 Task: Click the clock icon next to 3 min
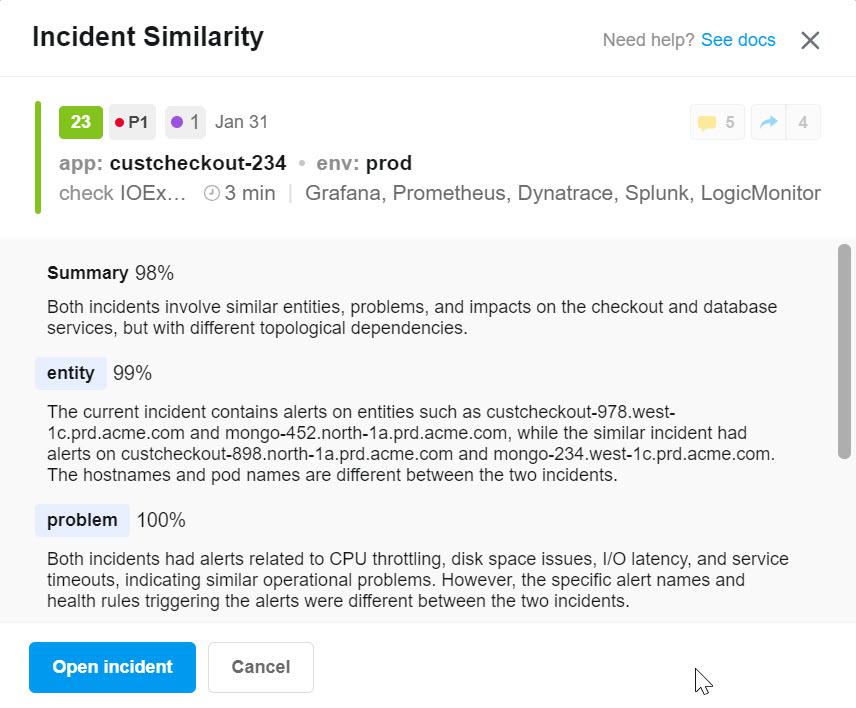tap(209, 193)
